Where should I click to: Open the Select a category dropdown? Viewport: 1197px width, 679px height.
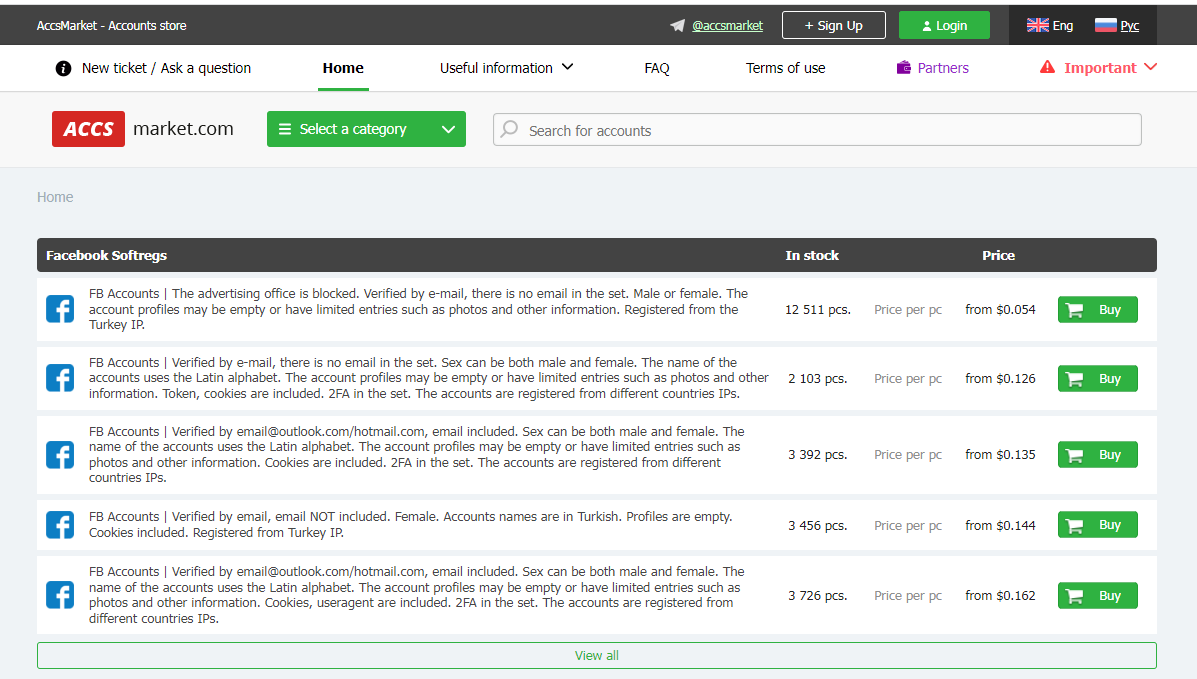click(366, 129)
